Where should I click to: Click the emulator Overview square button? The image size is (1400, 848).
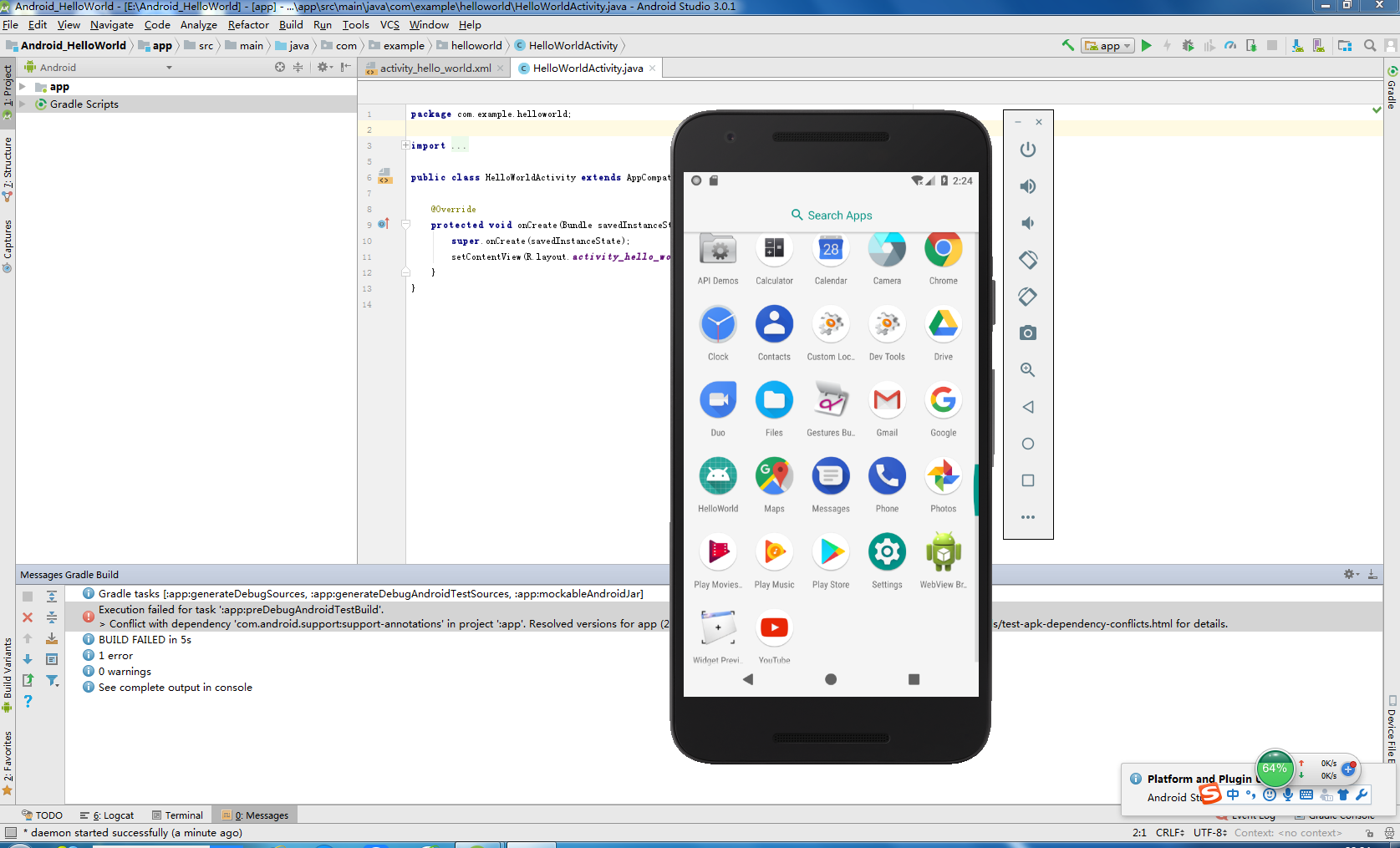click(x=1028, y=480)
